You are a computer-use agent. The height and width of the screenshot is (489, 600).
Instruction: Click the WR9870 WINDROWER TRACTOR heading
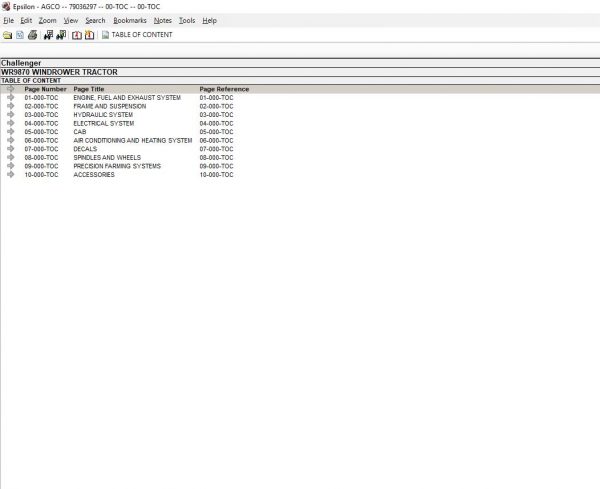[59, 72]
